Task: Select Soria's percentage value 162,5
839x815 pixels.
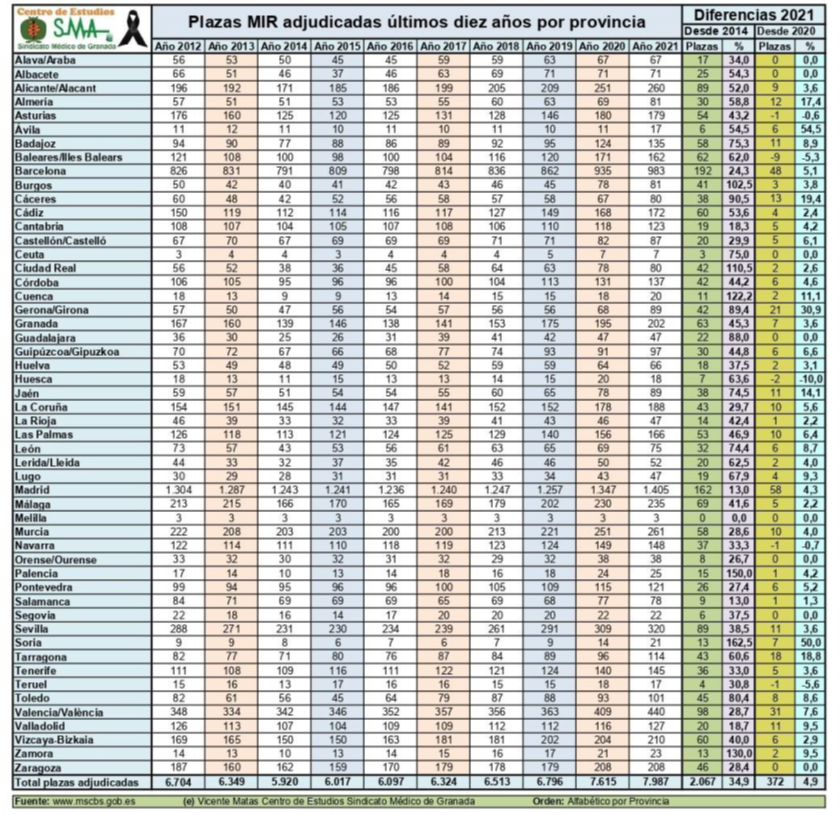Action: click(x=739, y=643)
